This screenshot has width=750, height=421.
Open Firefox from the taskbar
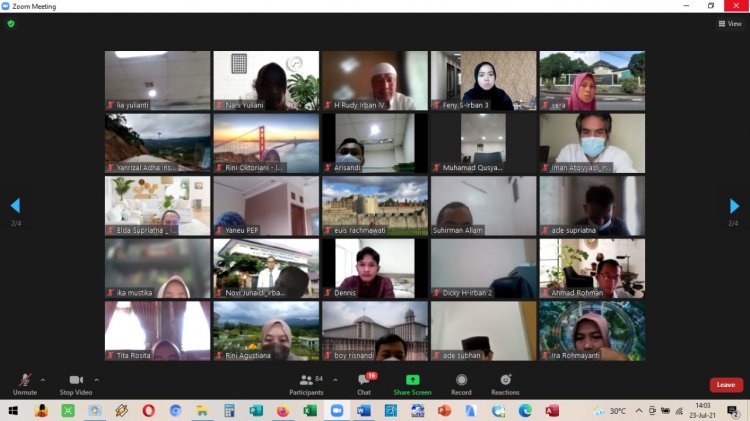click(x=283, y=410)
